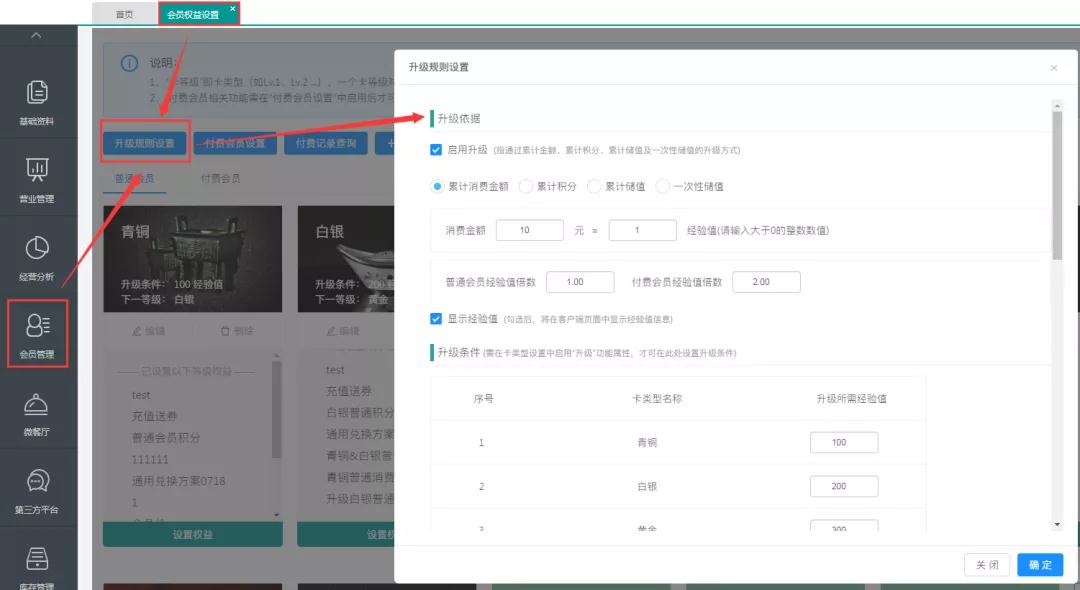The image size is (1080, 590).
Task: Select the 累计积分 radio option
Action: coord(526,186)
